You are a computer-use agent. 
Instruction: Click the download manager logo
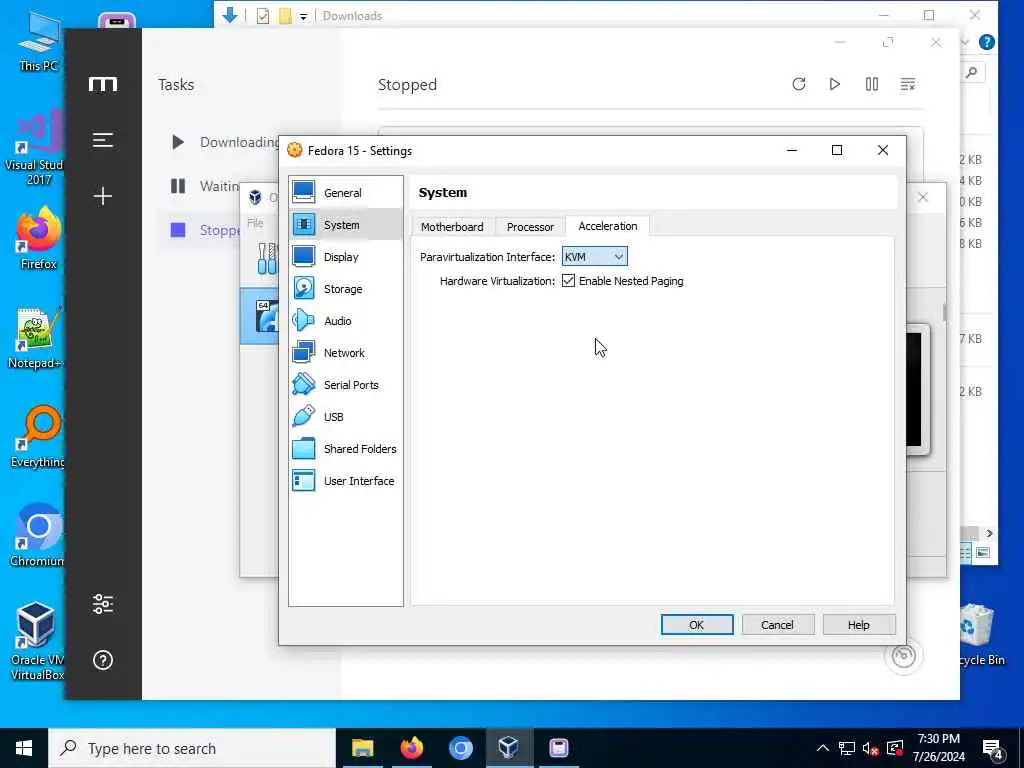(103, 84)
